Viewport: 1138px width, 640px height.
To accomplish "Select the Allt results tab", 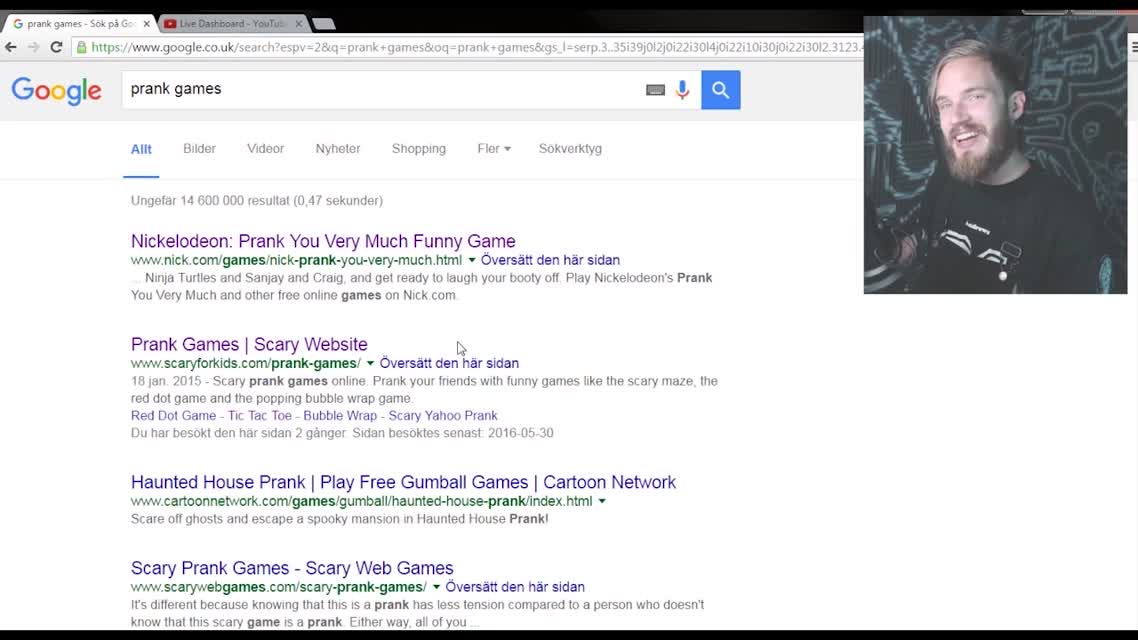I will click(x=141, y=149).
